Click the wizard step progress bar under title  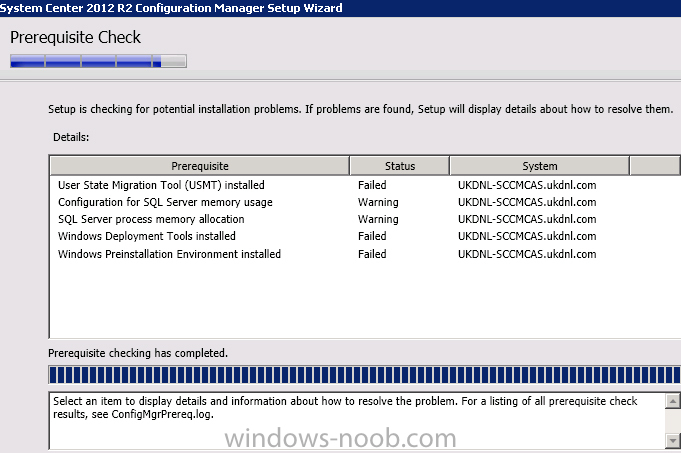pyautogui.click(x=99, y=61)
